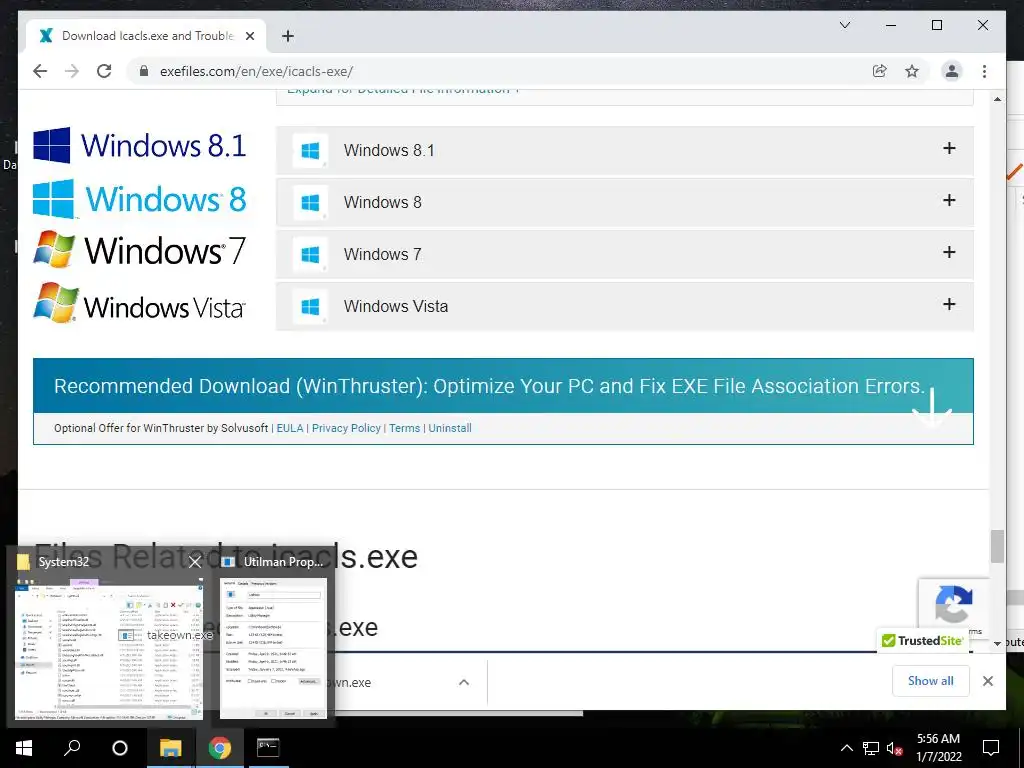Bookmark this page with the star icon

tap(912, 71)
